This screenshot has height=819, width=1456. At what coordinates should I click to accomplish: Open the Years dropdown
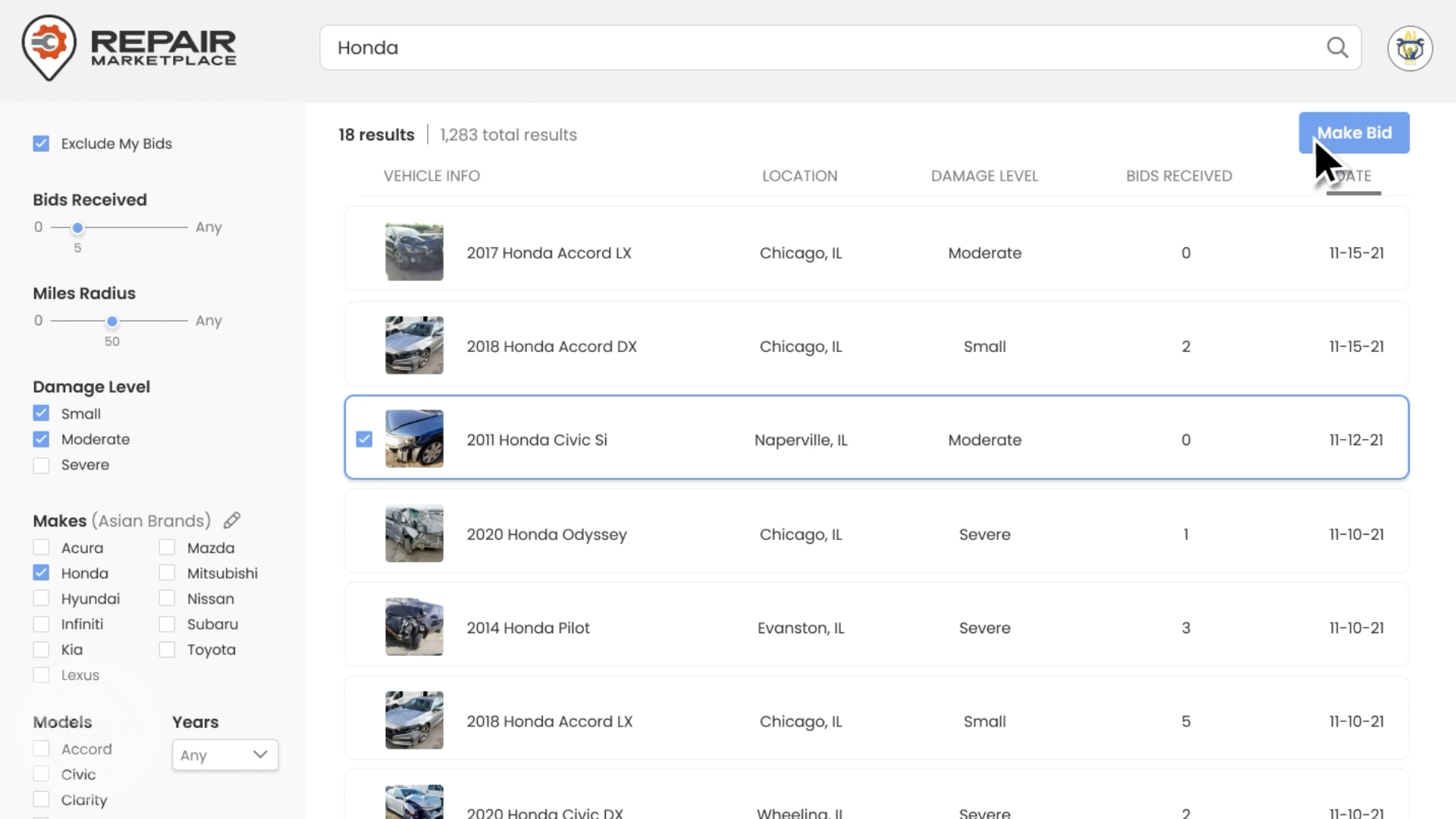pos(225,755)
